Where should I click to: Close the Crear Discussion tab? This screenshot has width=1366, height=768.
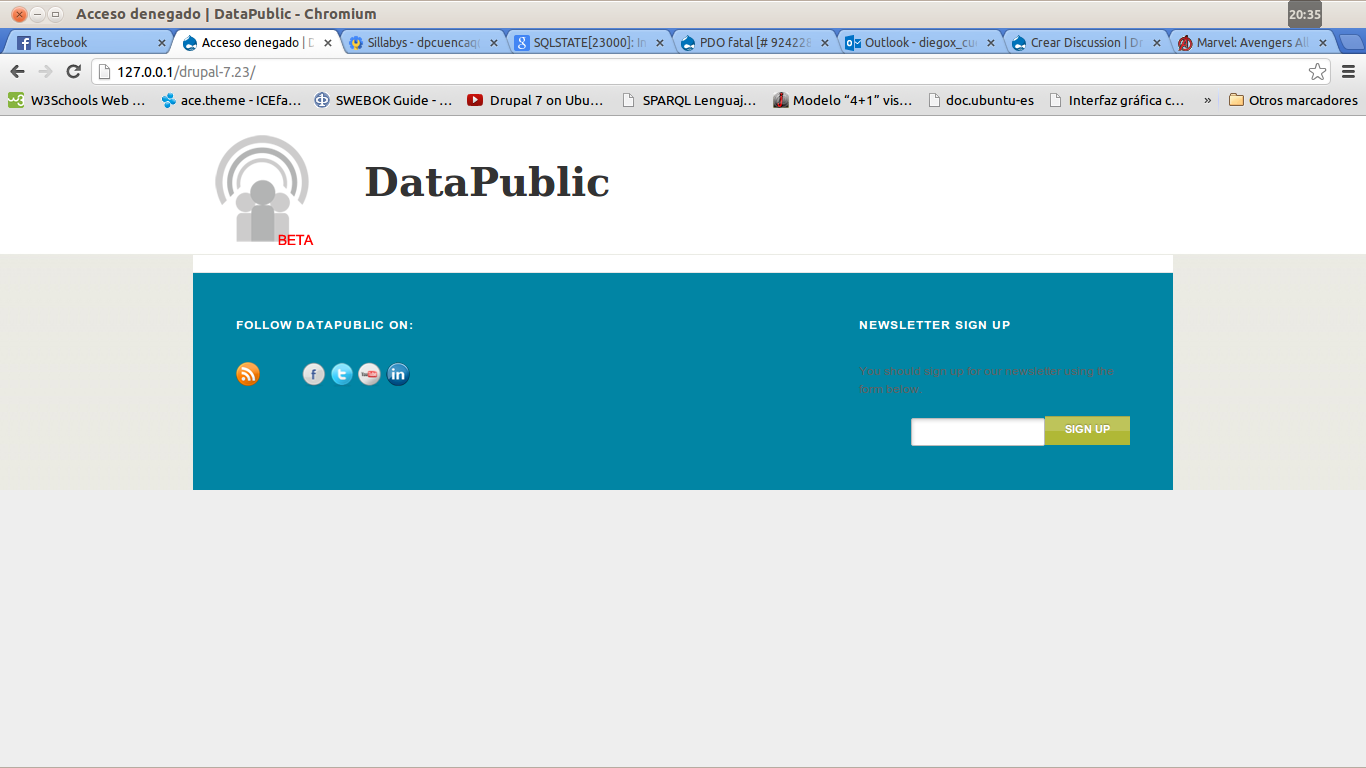point(1157,43)
